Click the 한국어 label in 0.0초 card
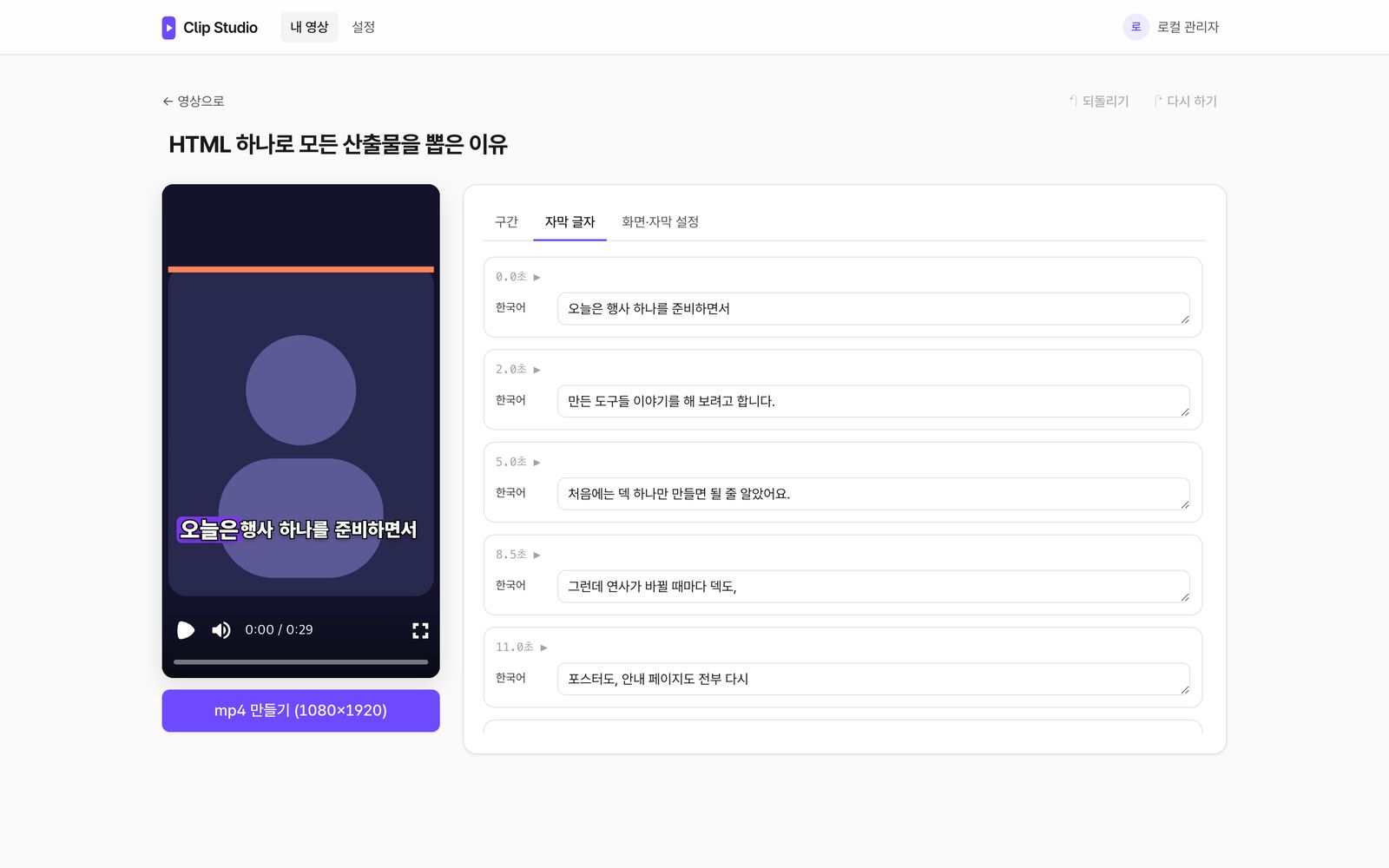 click(x=510, y=308)
